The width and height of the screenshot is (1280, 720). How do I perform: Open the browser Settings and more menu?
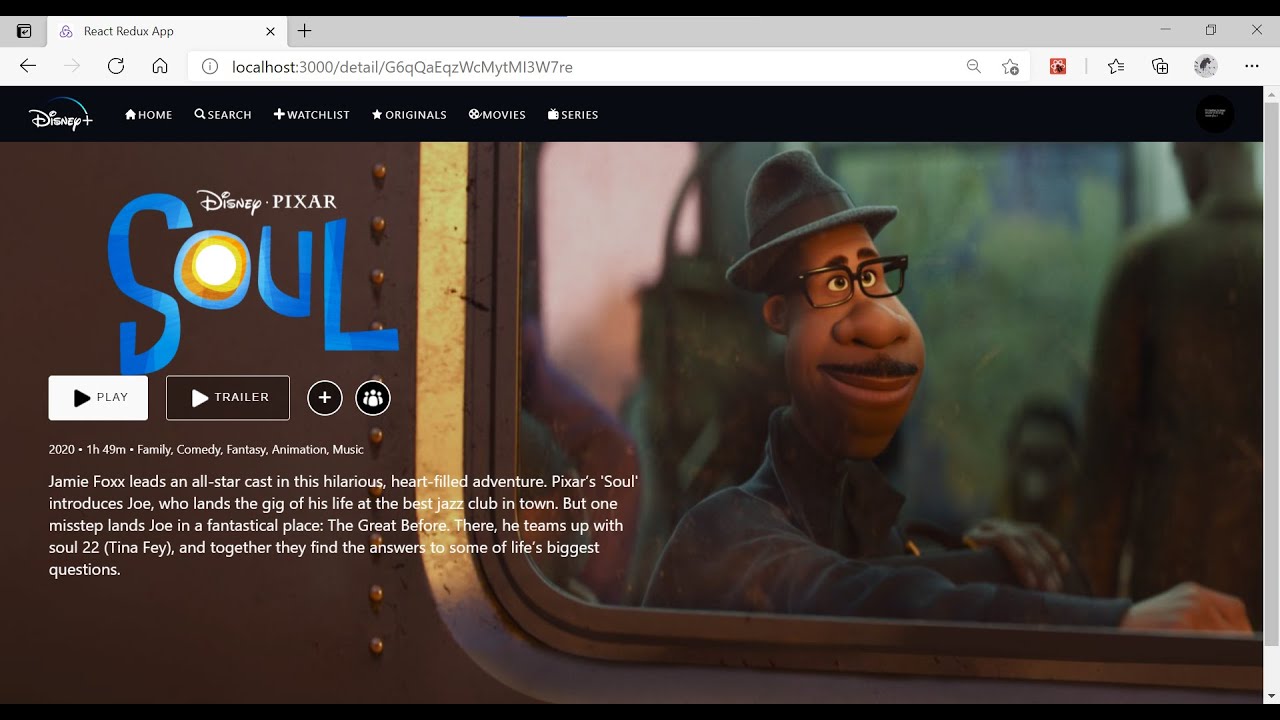pos(1252,67)
